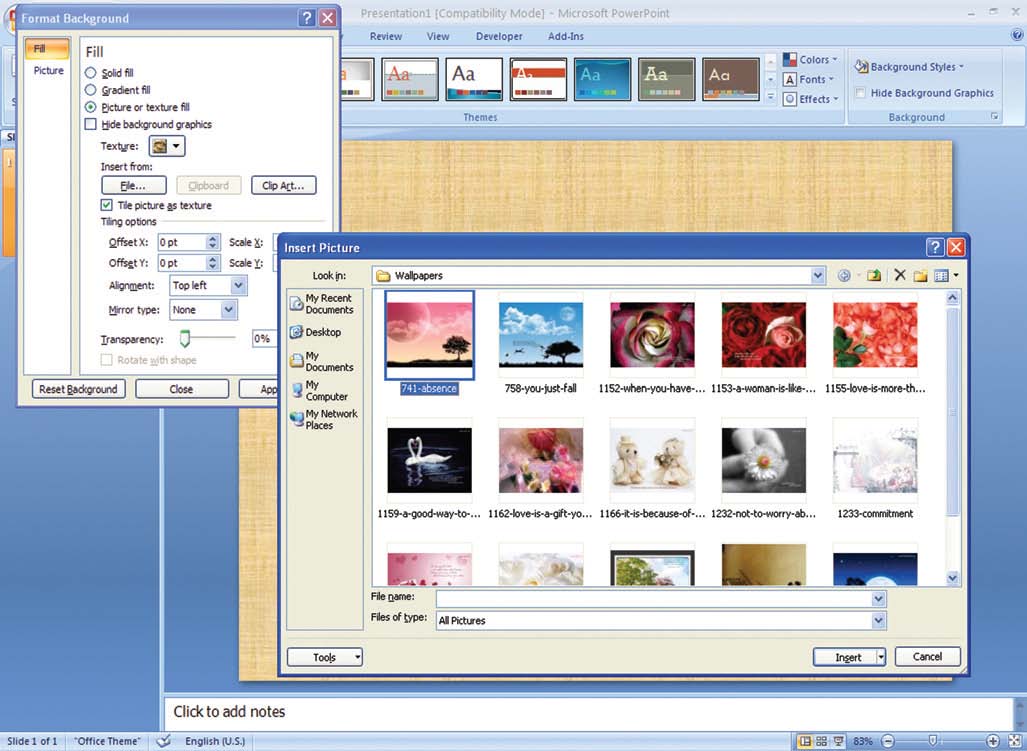Viewport: 1027px width, 751px height.
Task: Click the spell check icon on status bar
Action: pyautogui.click(x=163, y=741)
